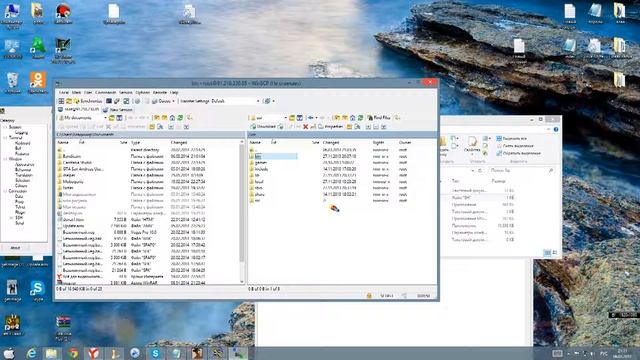
Task: Select the include folder in remote panel
Action: pyautogui.click(x=261, y=169)
